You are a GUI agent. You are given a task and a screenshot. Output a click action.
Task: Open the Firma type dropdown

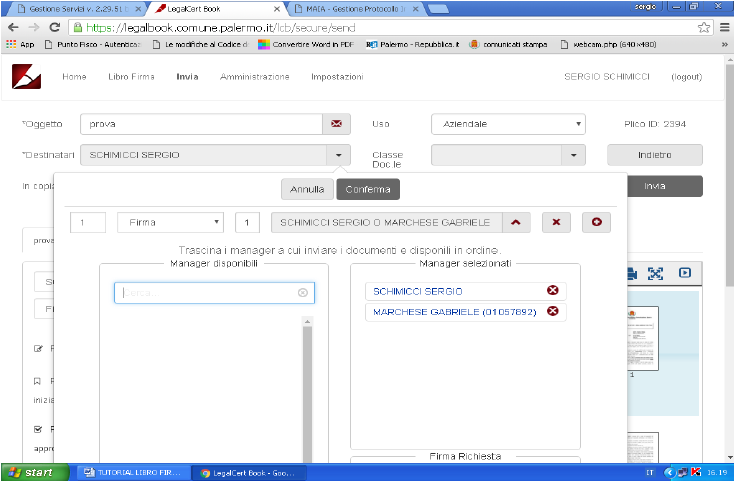pos(170,222)
